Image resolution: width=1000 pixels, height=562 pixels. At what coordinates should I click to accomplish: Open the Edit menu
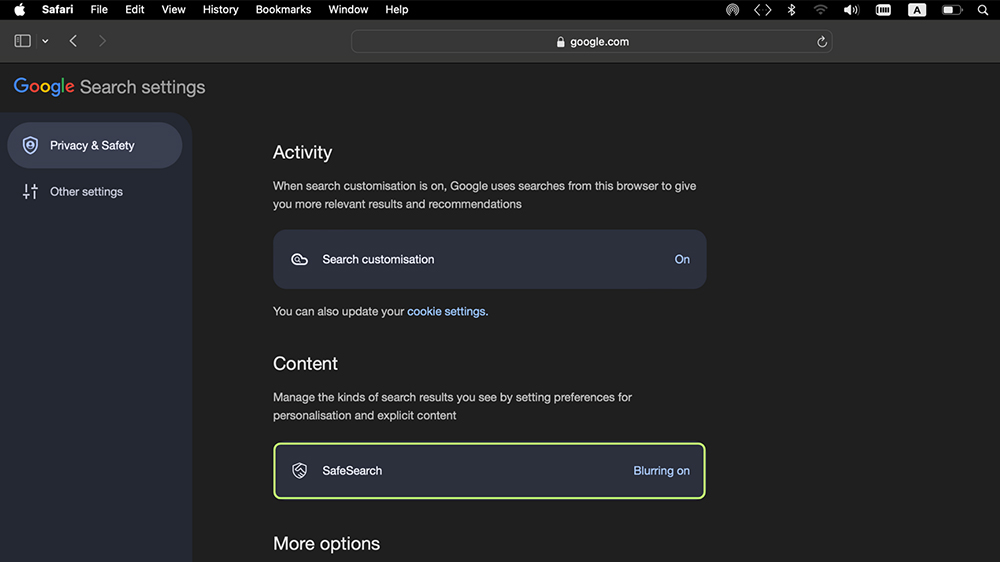coord(135,10)
